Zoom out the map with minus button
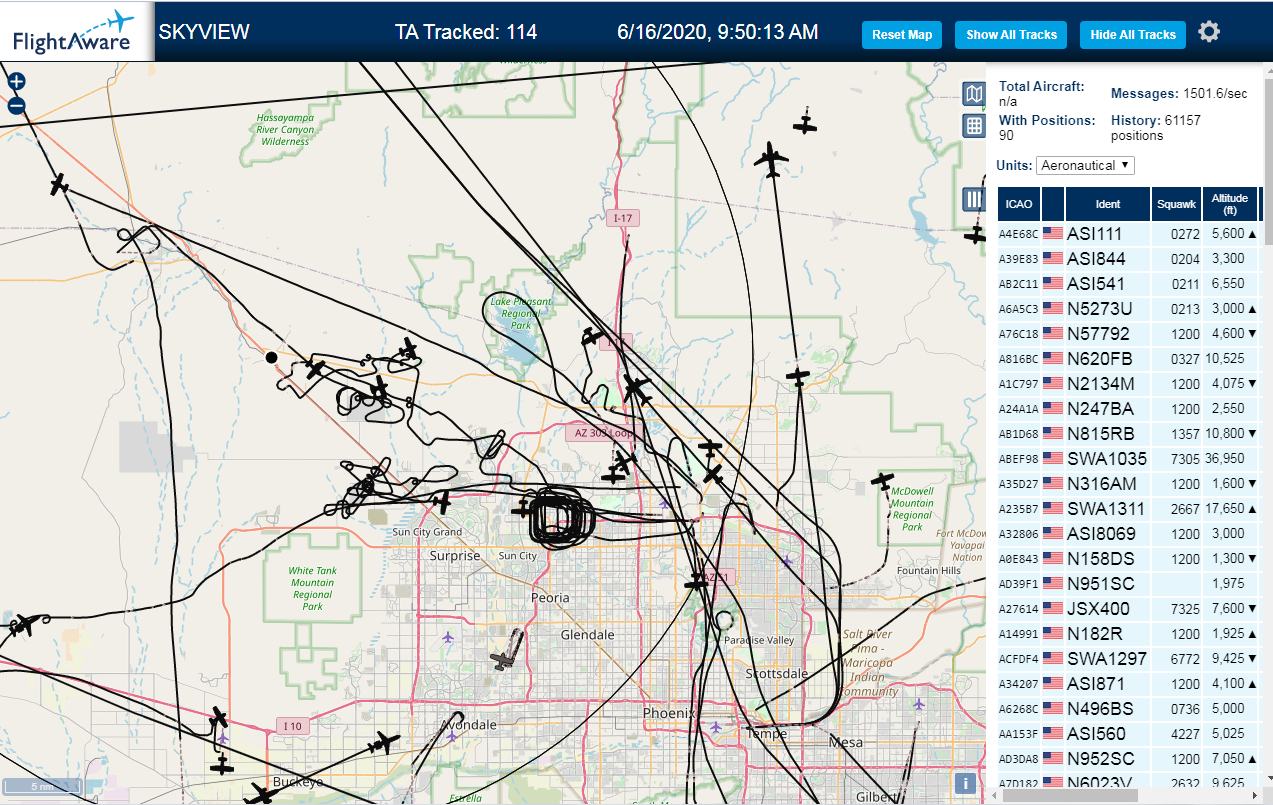This screenshot has height=805, width=1273. [16, 106]
